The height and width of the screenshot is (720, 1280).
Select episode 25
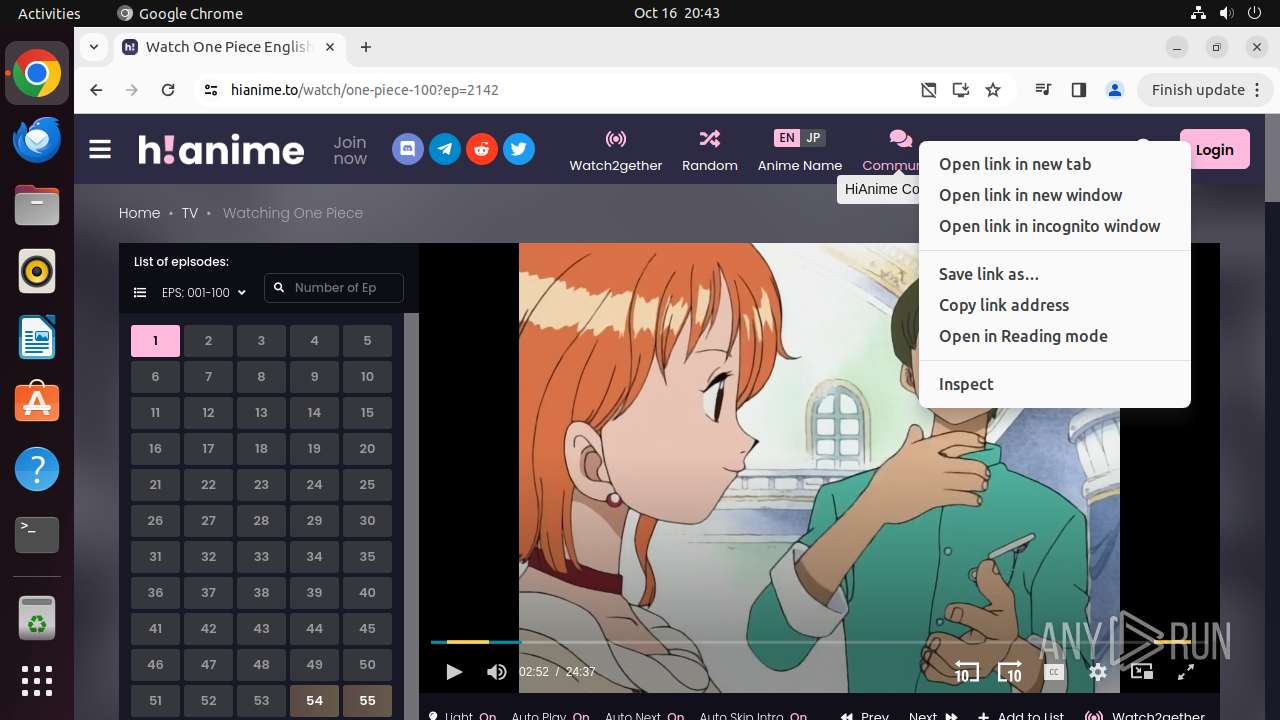point(367,485)
